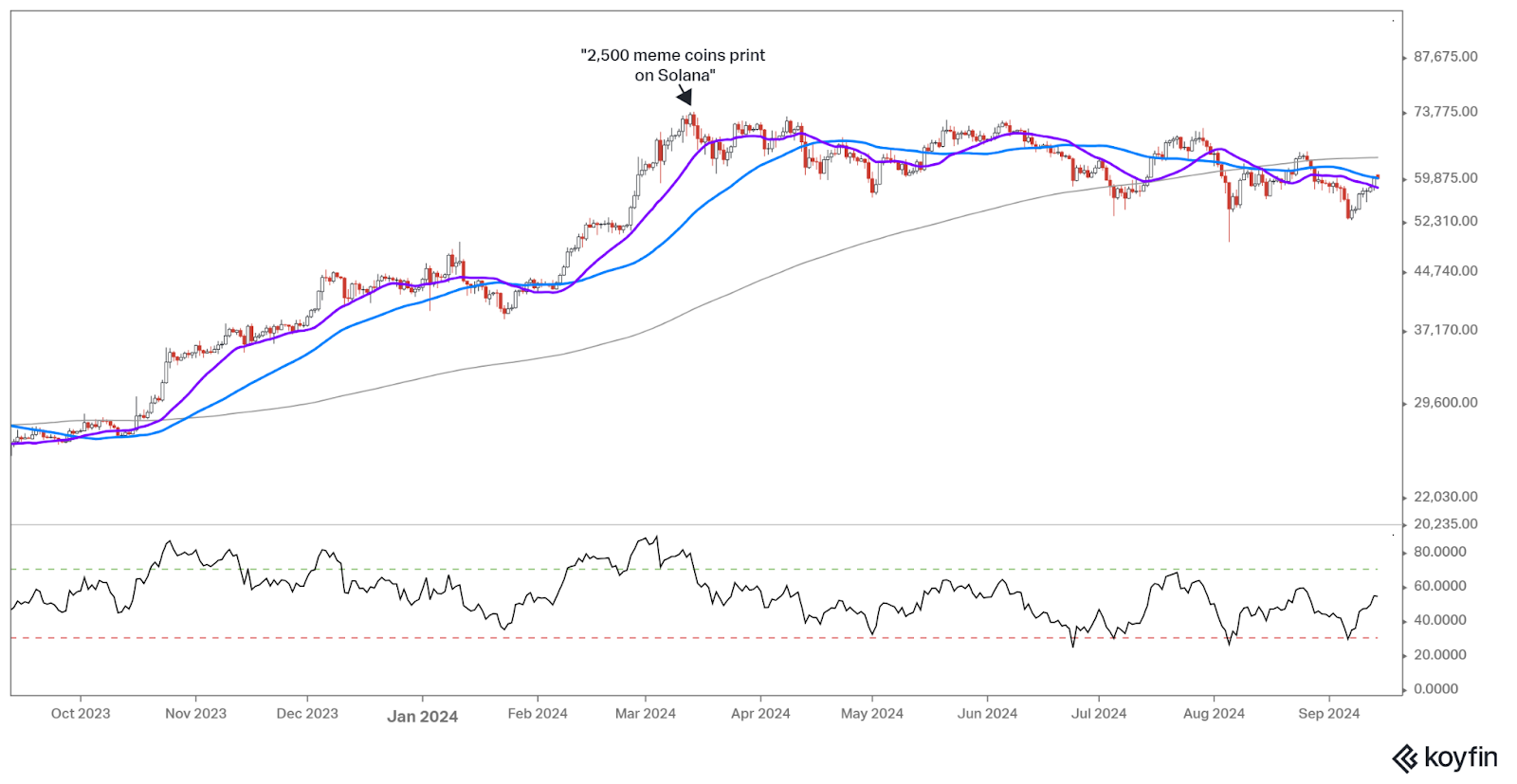Click the 52,310.00 price axis label
The width and height of the screenshot is (1517, 784).
1445,221
